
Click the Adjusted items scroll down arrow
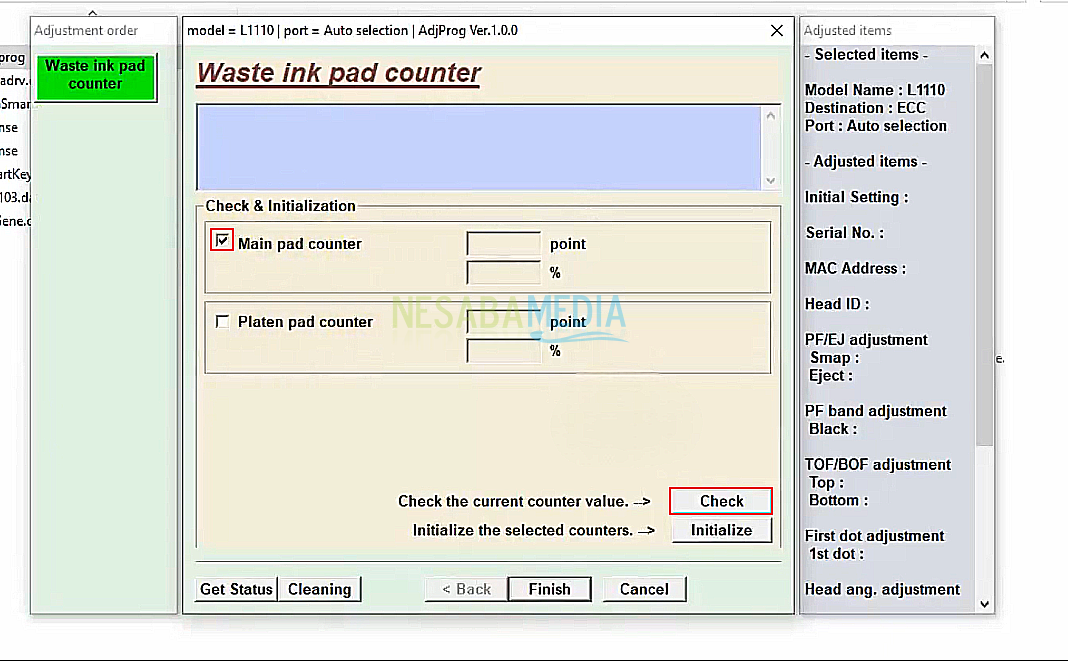point(984,603)
